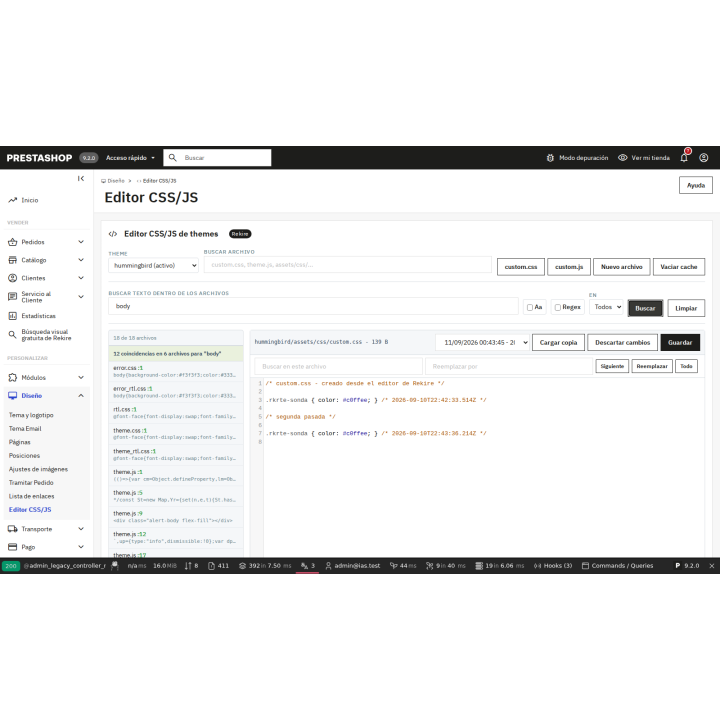The width and height of the screenshot is (720, 720).
Task: Open Tema Email menu item
Action: 25,428
